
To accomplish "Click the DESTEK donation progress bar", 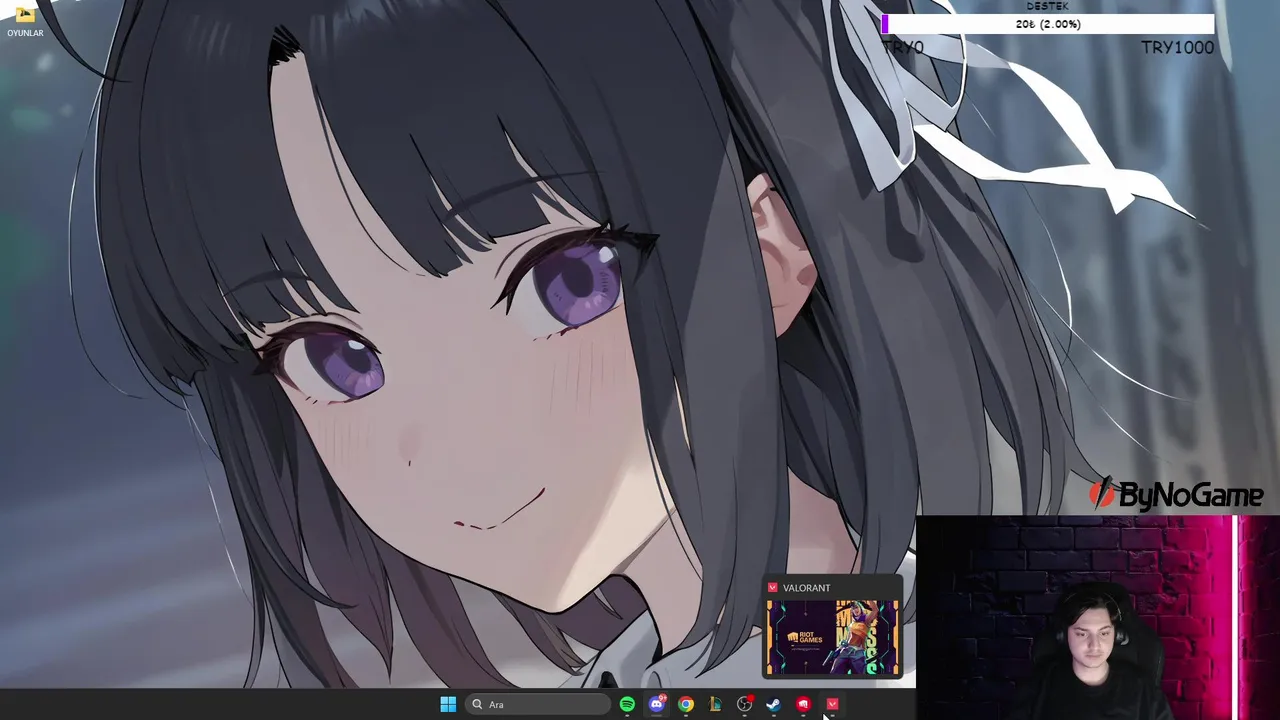I will 1048,24.
